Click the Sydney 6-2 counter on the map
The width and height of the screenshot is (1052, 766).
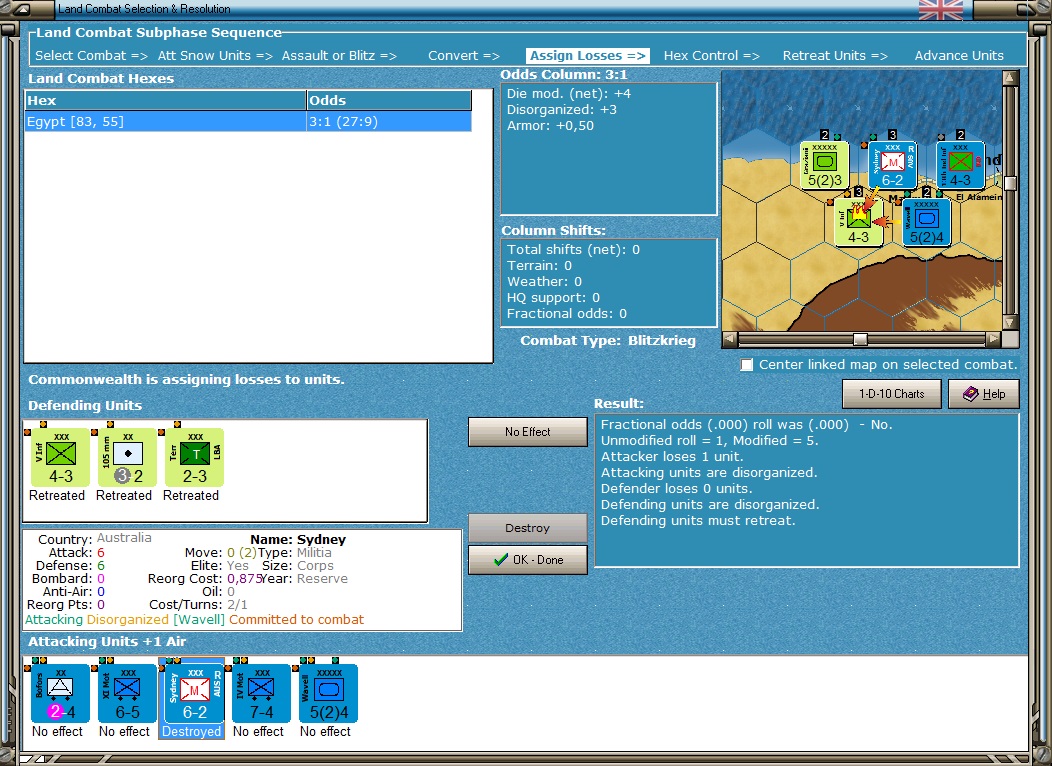click(x=892, y=165)
